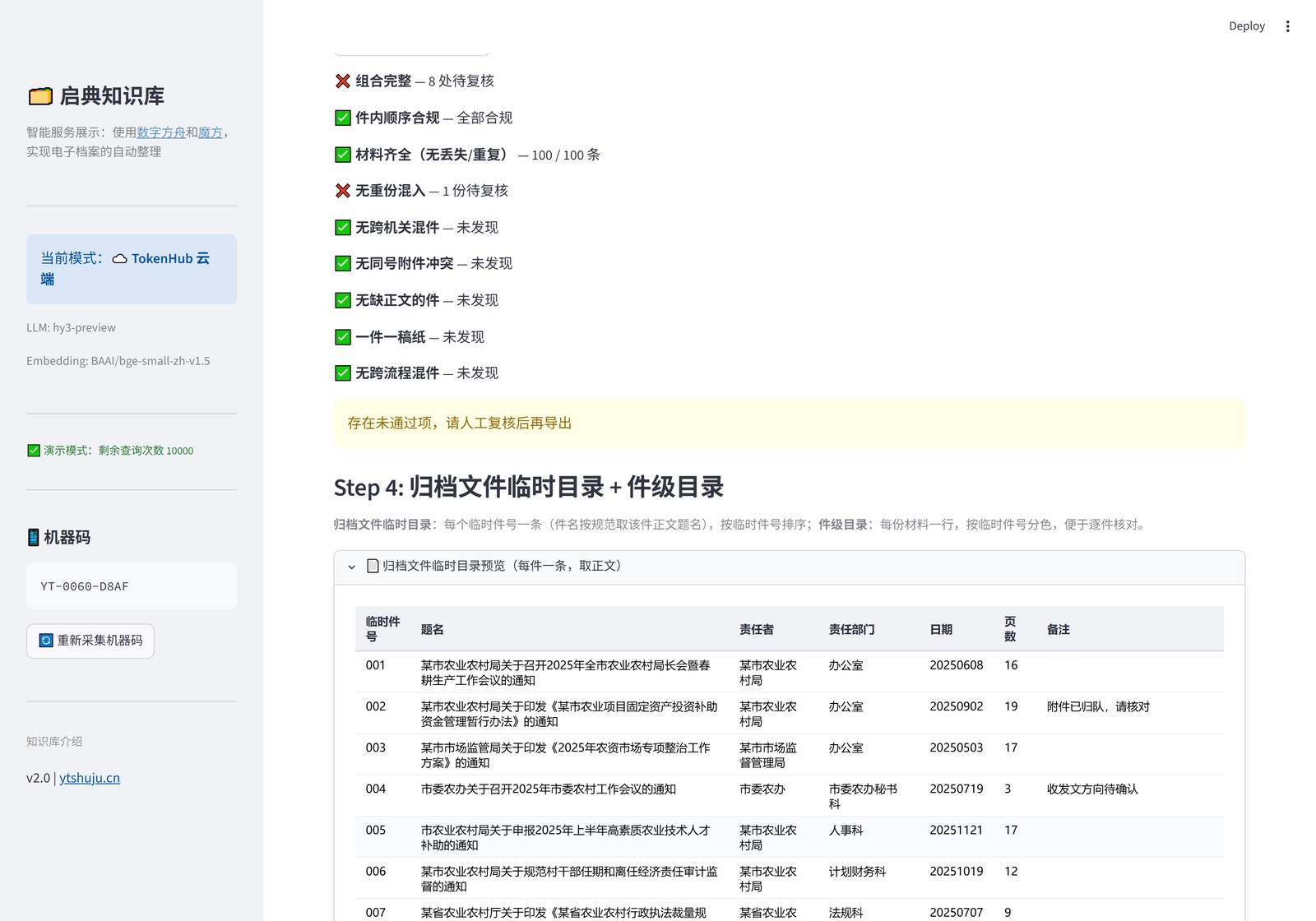Image resolution: width=1316 pixels, height=921 pixels.
Task: Click the warning banner 存在未通过项
Action: tap(789, 423)
